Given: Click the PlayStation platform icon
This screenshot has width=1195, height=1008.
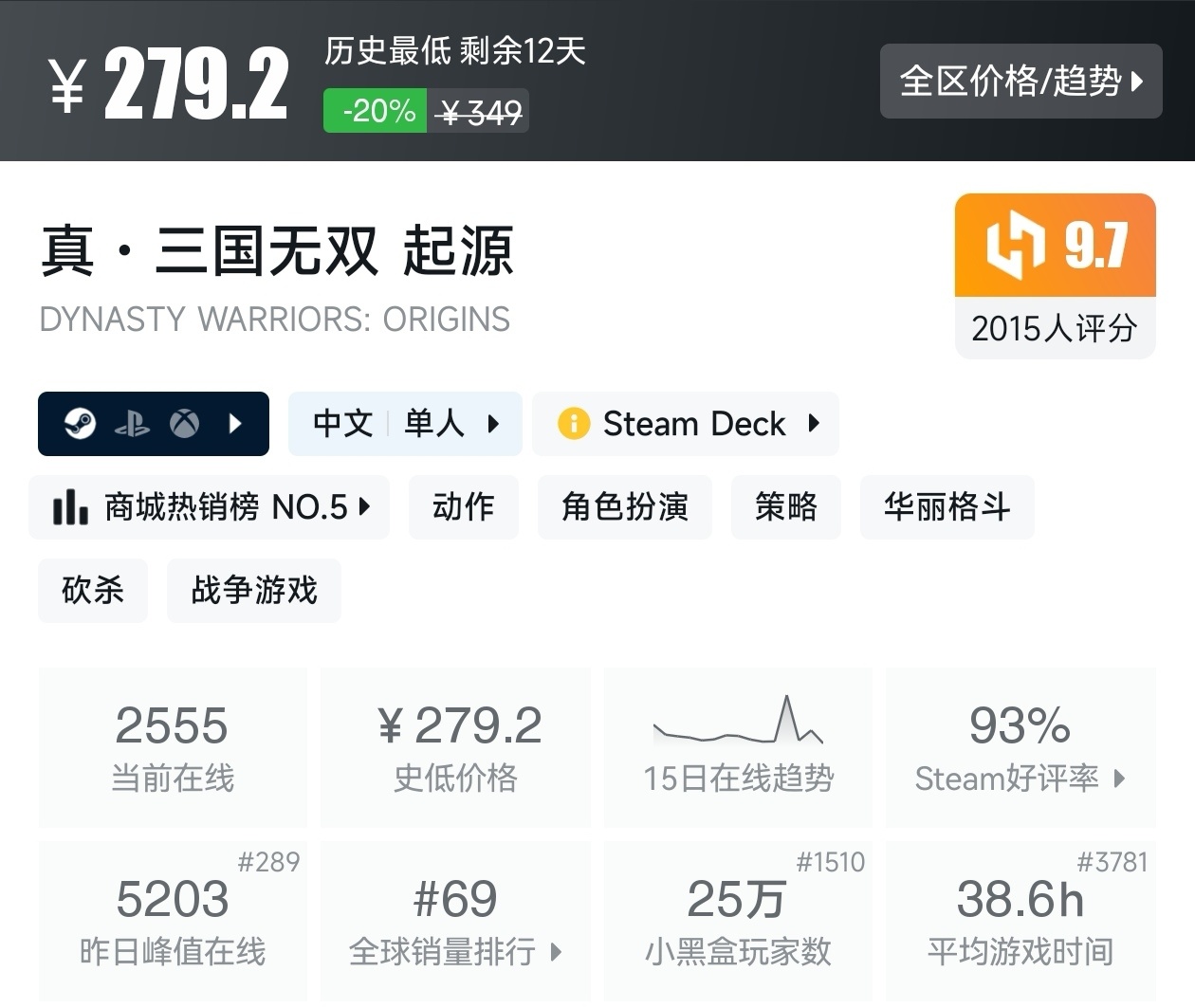Looking at the screenshot, I should tap(132, 424).
